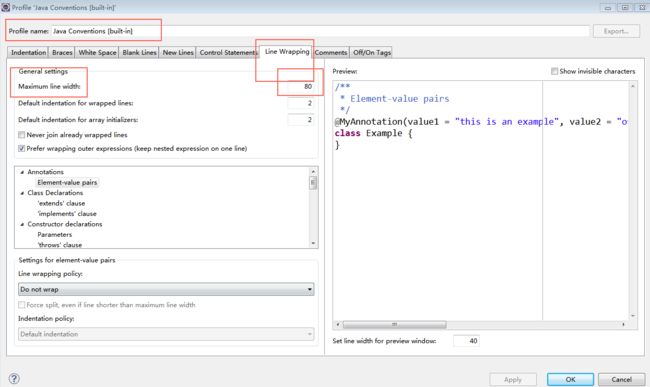Click the help question mark icon
This screenshot has height=387, width=650.
pos(14,378)
